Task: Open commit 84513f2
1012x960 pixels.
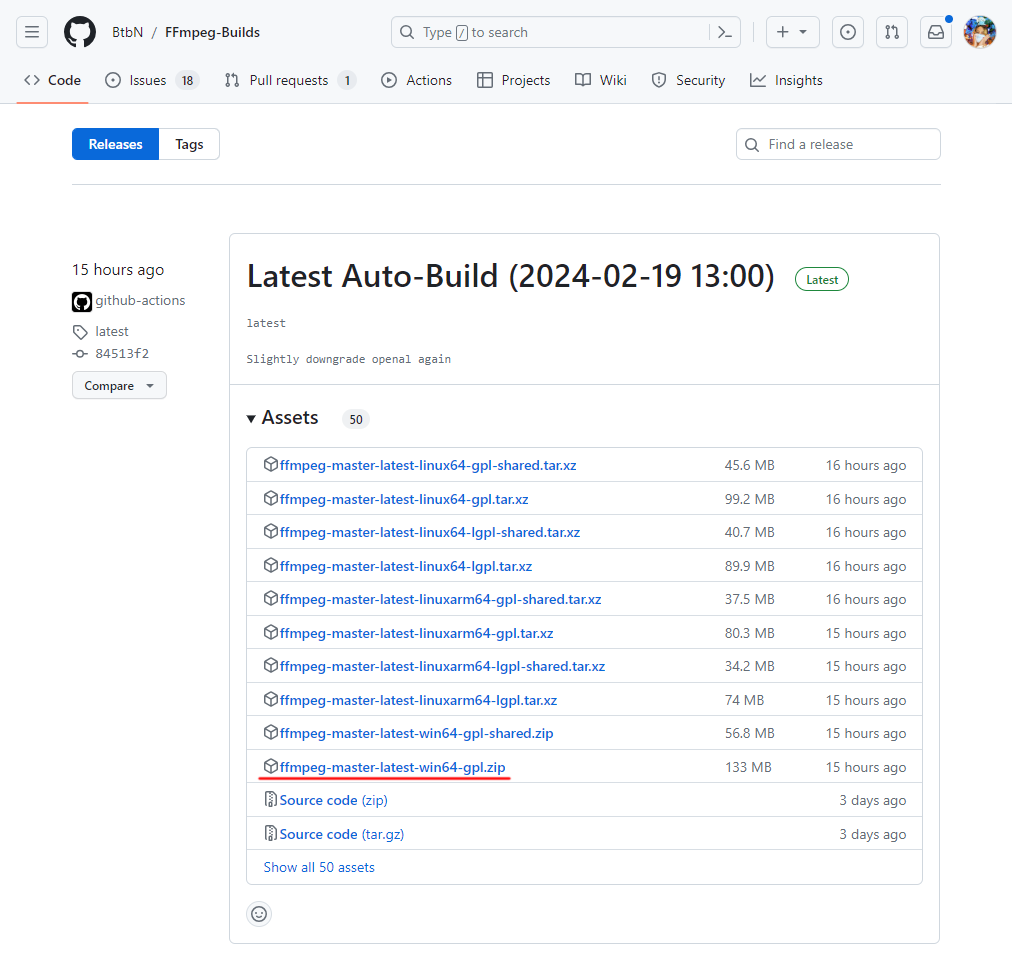Action: click(x=122, y=353)
